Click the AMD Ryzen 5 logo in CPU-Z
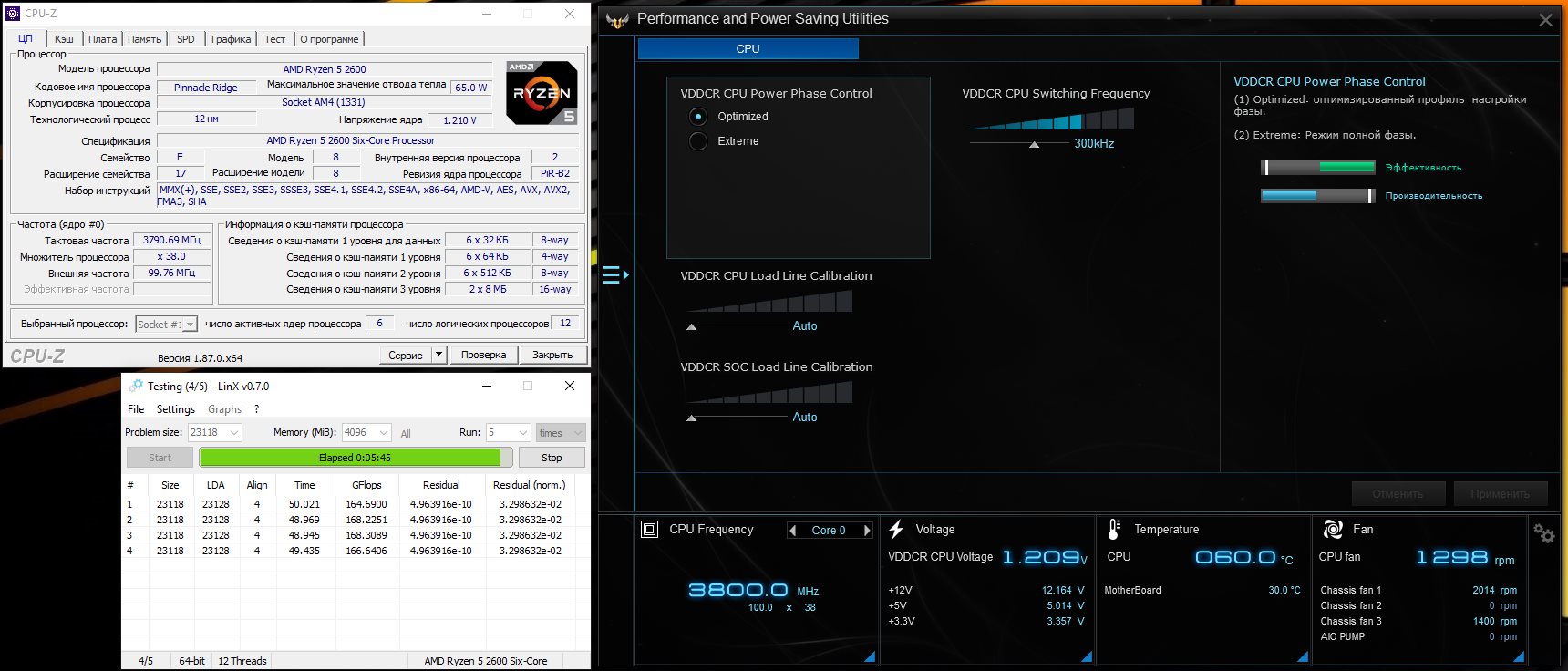1568x671 pixels. [x=542, y=93]
